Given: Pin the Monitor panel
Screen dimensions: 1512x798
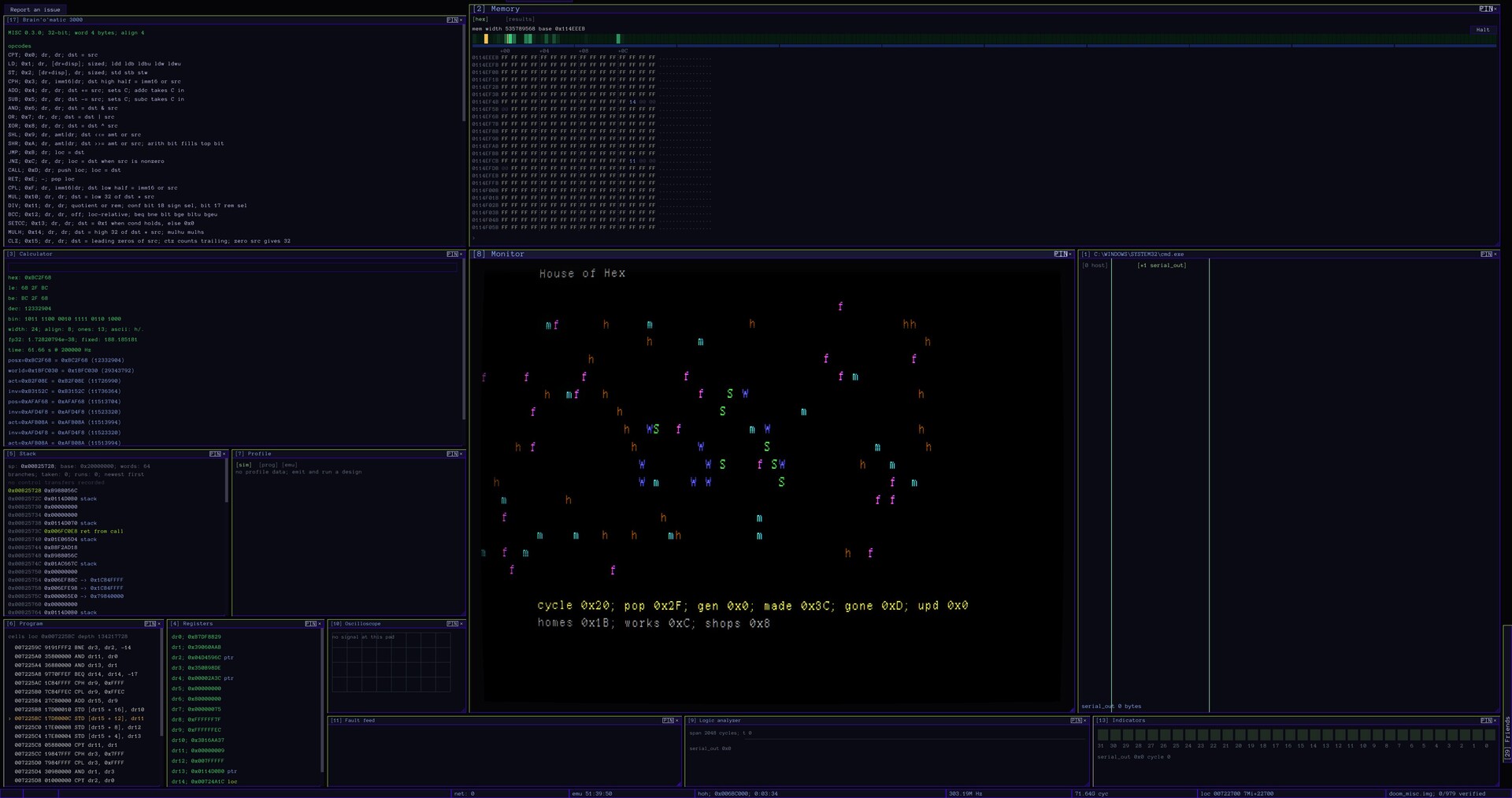Looking at the screenshot, I should (x=1060, y=254).
